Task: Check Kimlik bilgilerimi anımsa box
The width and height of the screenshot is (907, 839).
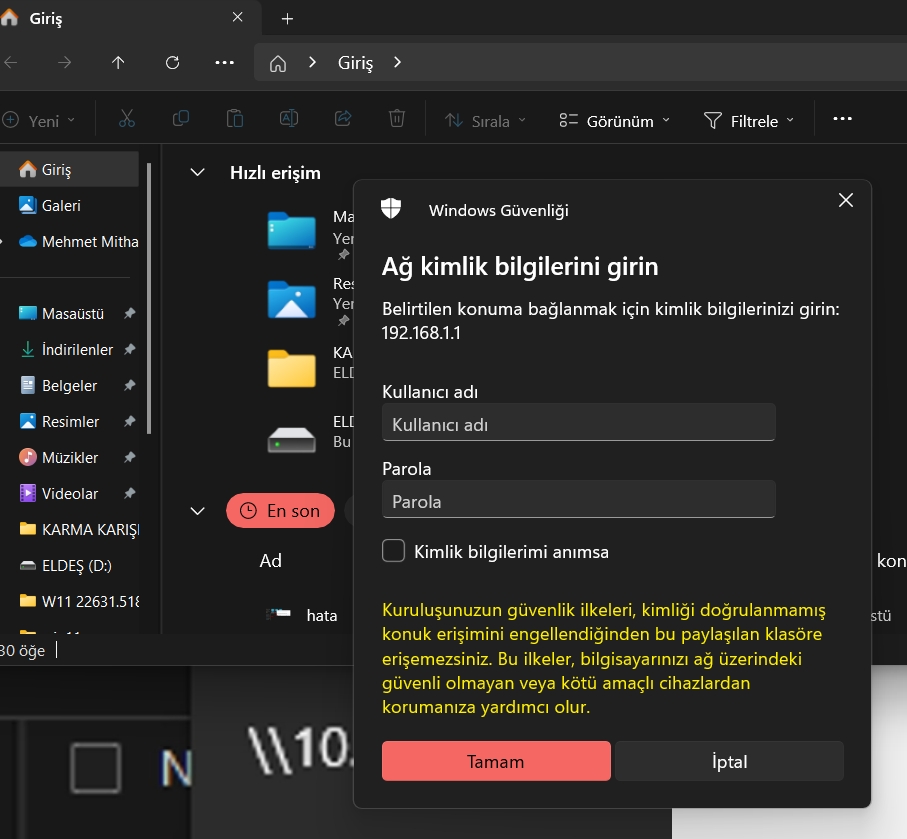Action: pos(393,551)
